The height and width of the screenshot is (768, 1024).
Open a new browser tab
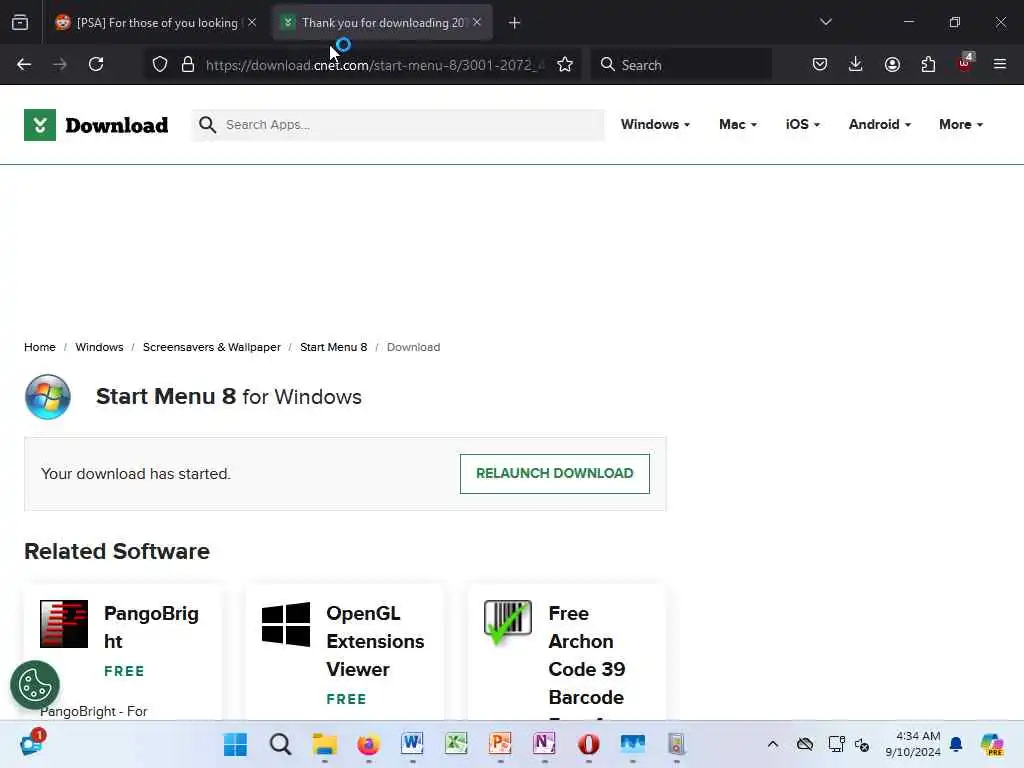tap(514, 23)
